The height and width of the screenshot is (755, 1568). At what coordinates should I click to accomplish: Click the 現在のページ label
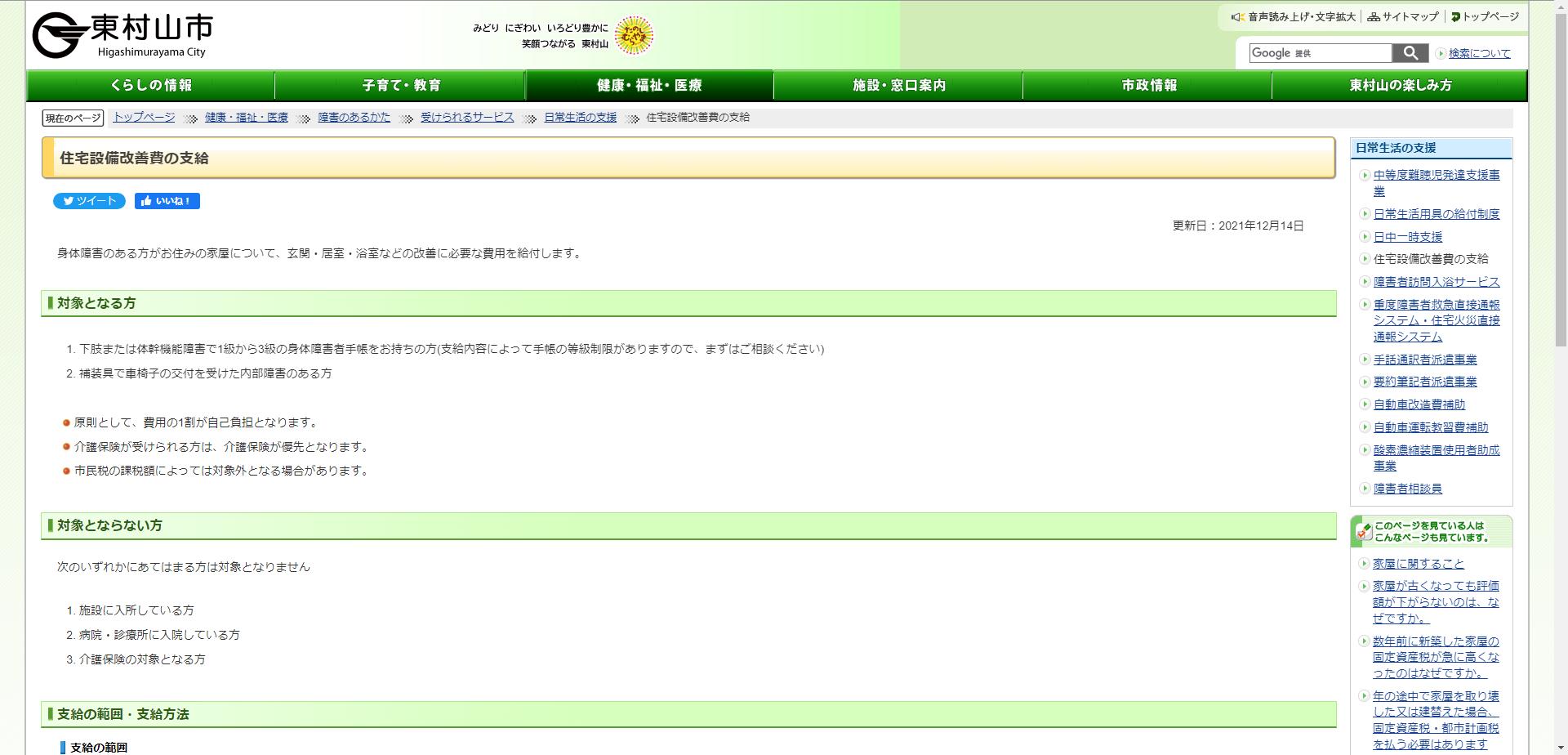click(73, 118)
